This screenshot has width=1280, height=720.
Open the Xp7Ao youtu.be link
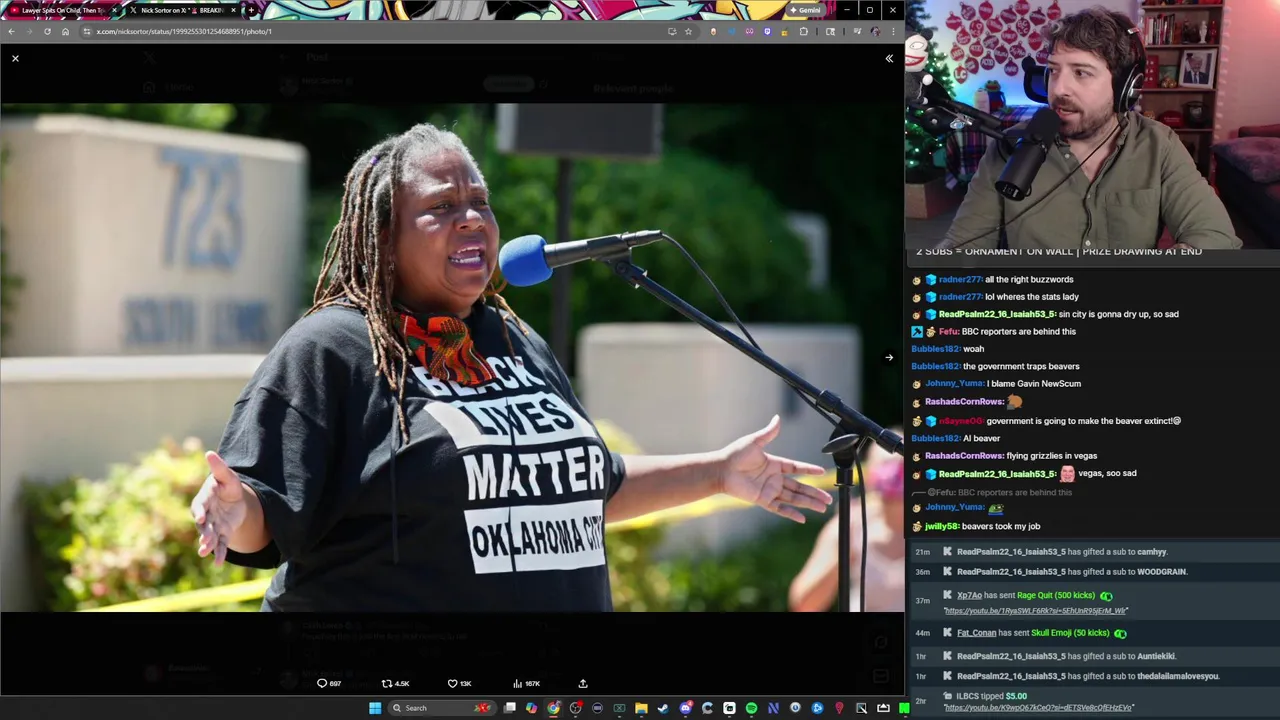pos(1035,611)
